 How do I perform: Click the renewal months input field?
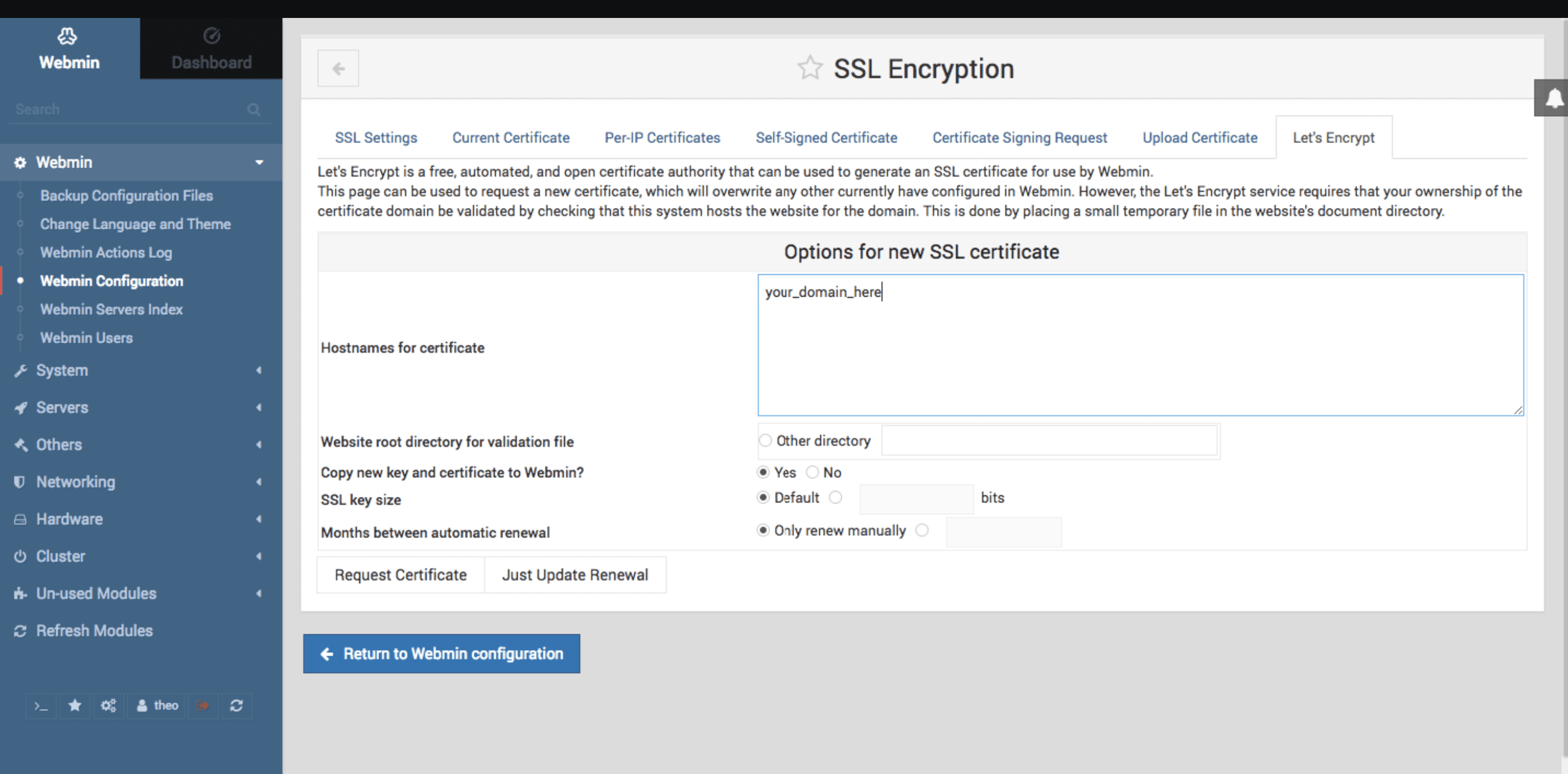pos(1004,532)
